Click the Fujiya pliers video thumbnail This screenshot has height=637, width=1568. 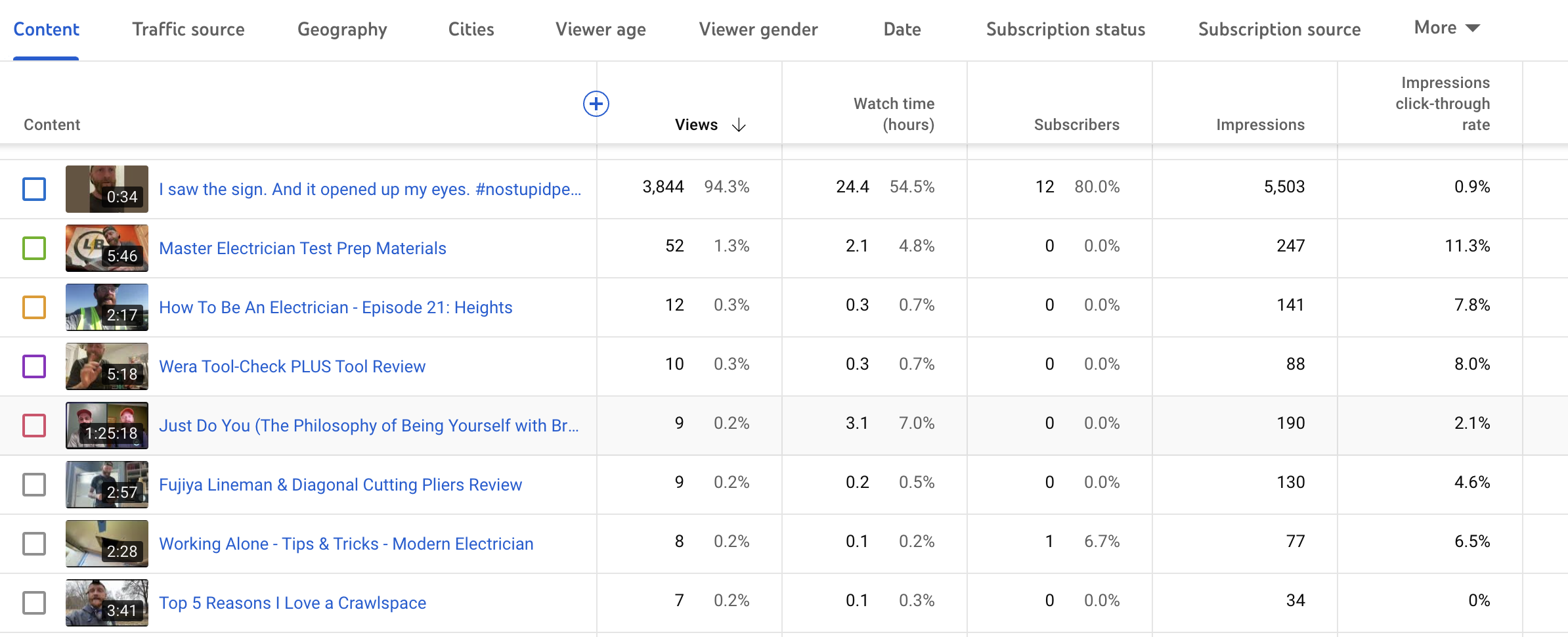(x=106, y=484)
